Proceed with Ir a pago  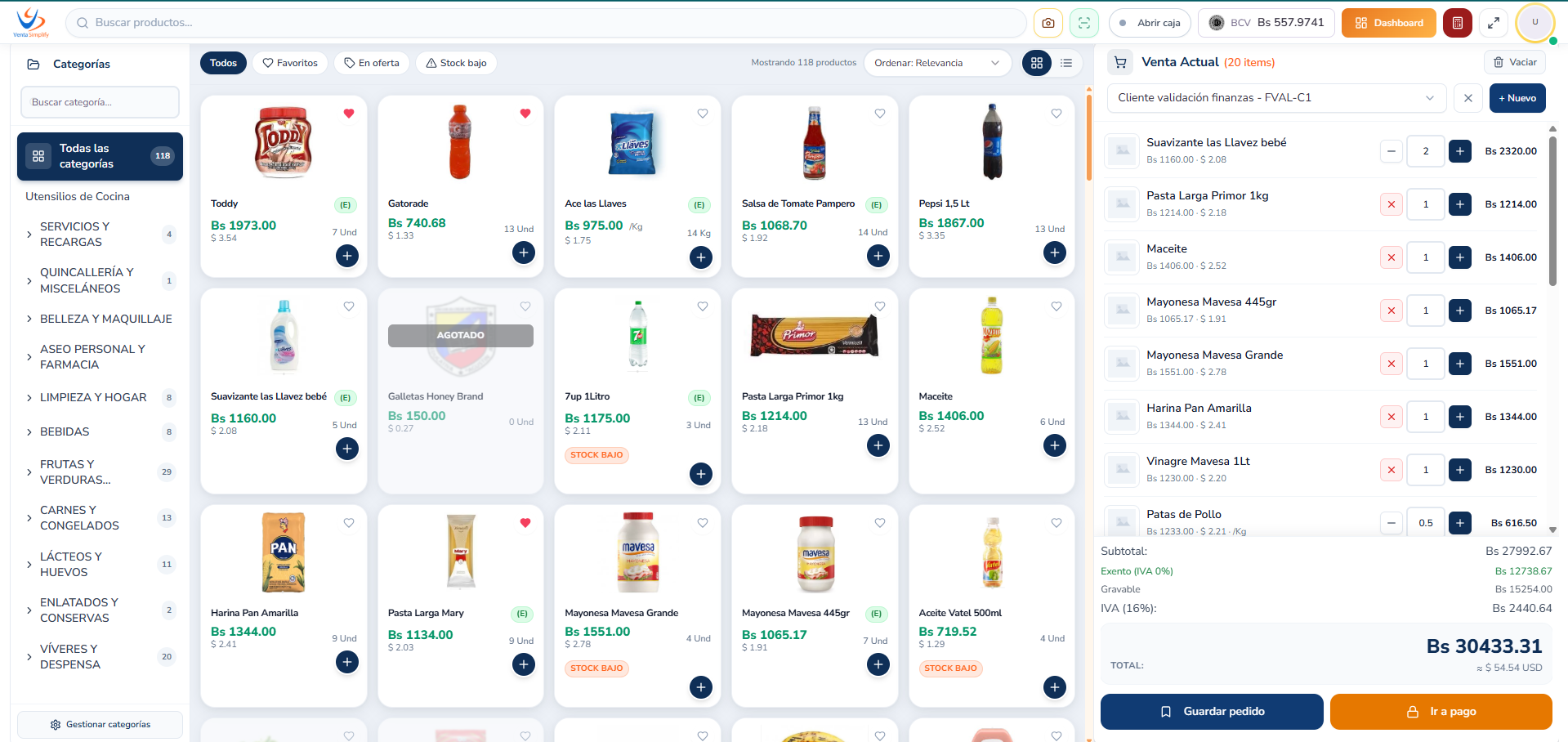[x=1441, y=712]
